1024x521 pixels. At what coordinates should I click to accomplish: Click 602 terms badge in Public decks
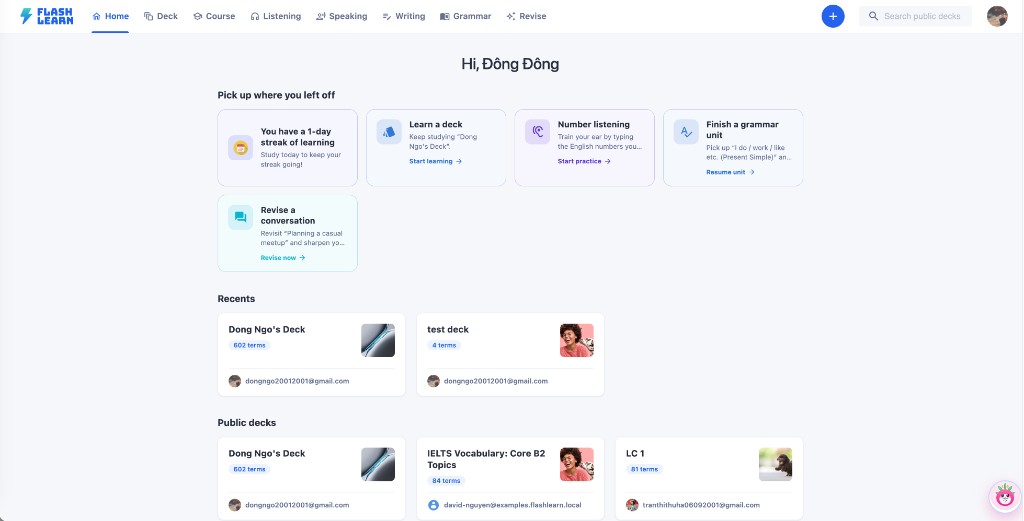249,469
